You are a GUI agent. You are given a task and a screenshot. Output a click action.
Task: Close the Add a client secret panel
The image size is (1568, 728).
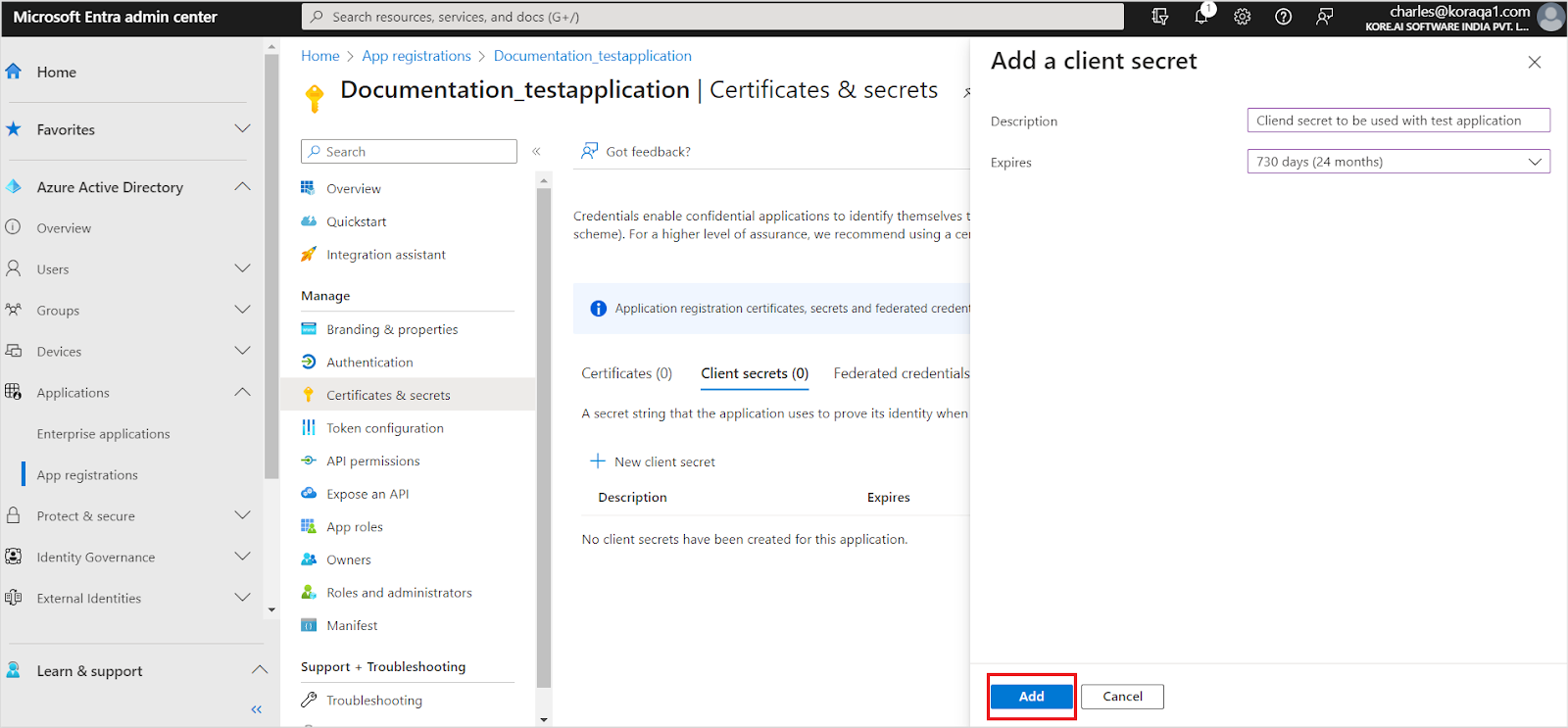[x=1534, y=62]
